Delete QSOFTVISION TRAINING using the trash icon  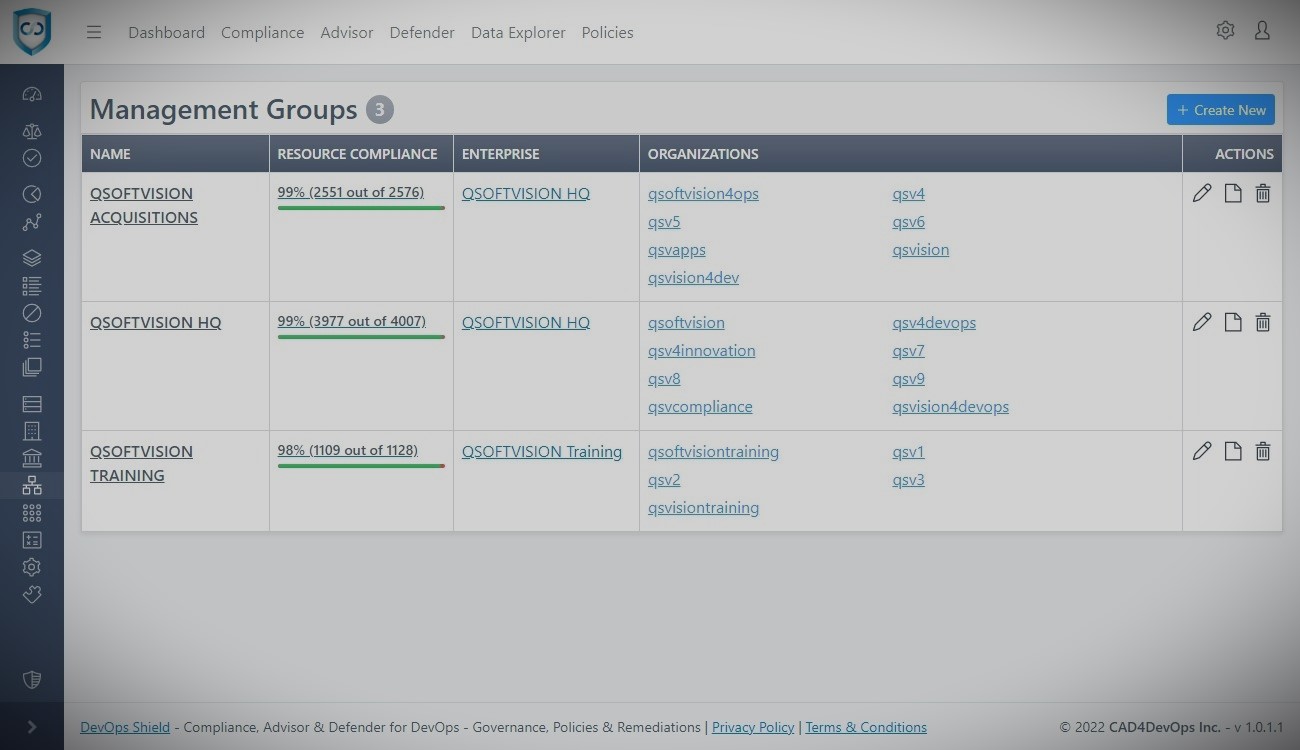pyautogui.click(x=1263, y=451)
